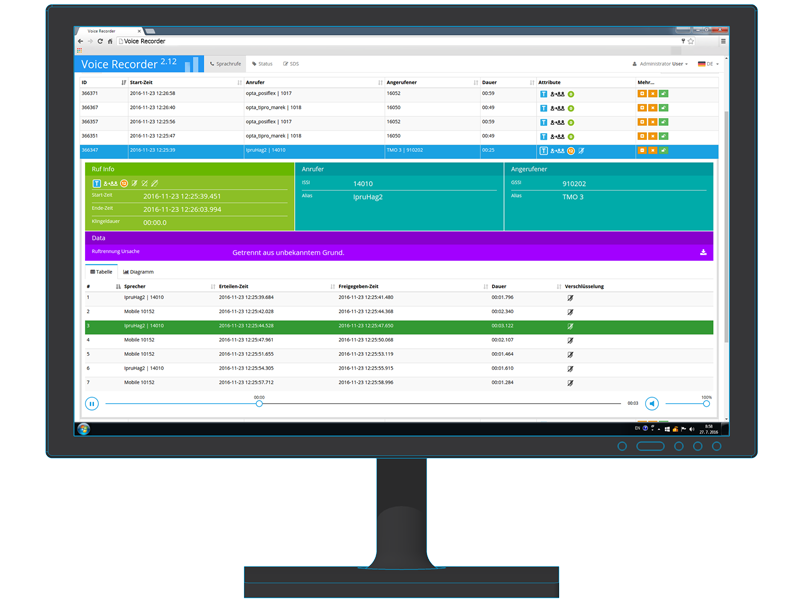
Task: Click the encryption icon in speaker row 1
Action: pyautogui.click(x=570, y=298)
